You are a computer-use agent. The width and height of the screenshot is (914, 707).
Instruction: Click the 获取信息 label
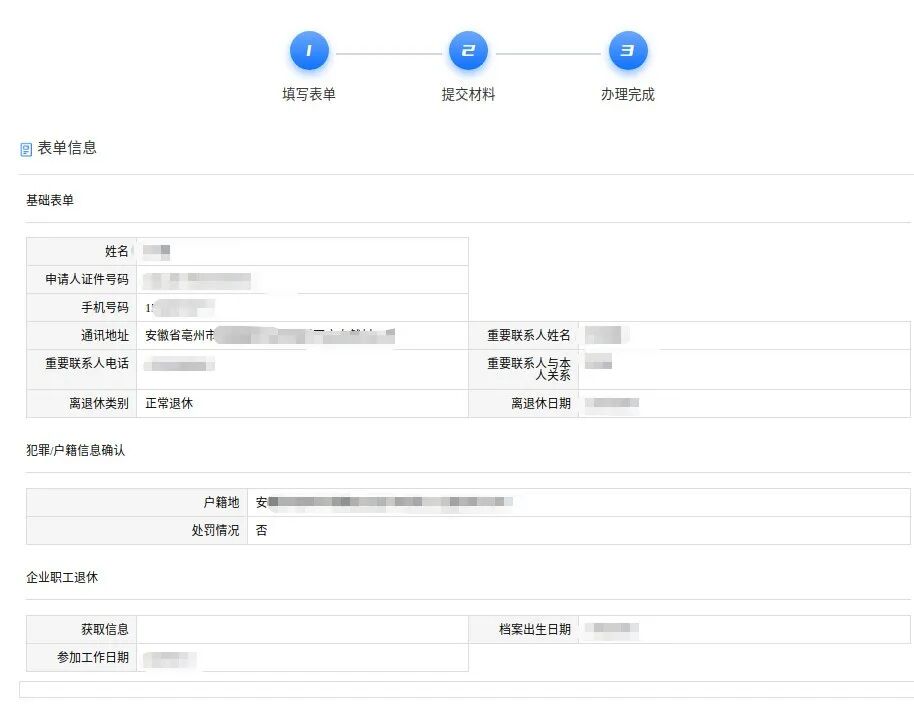[105, 629]
